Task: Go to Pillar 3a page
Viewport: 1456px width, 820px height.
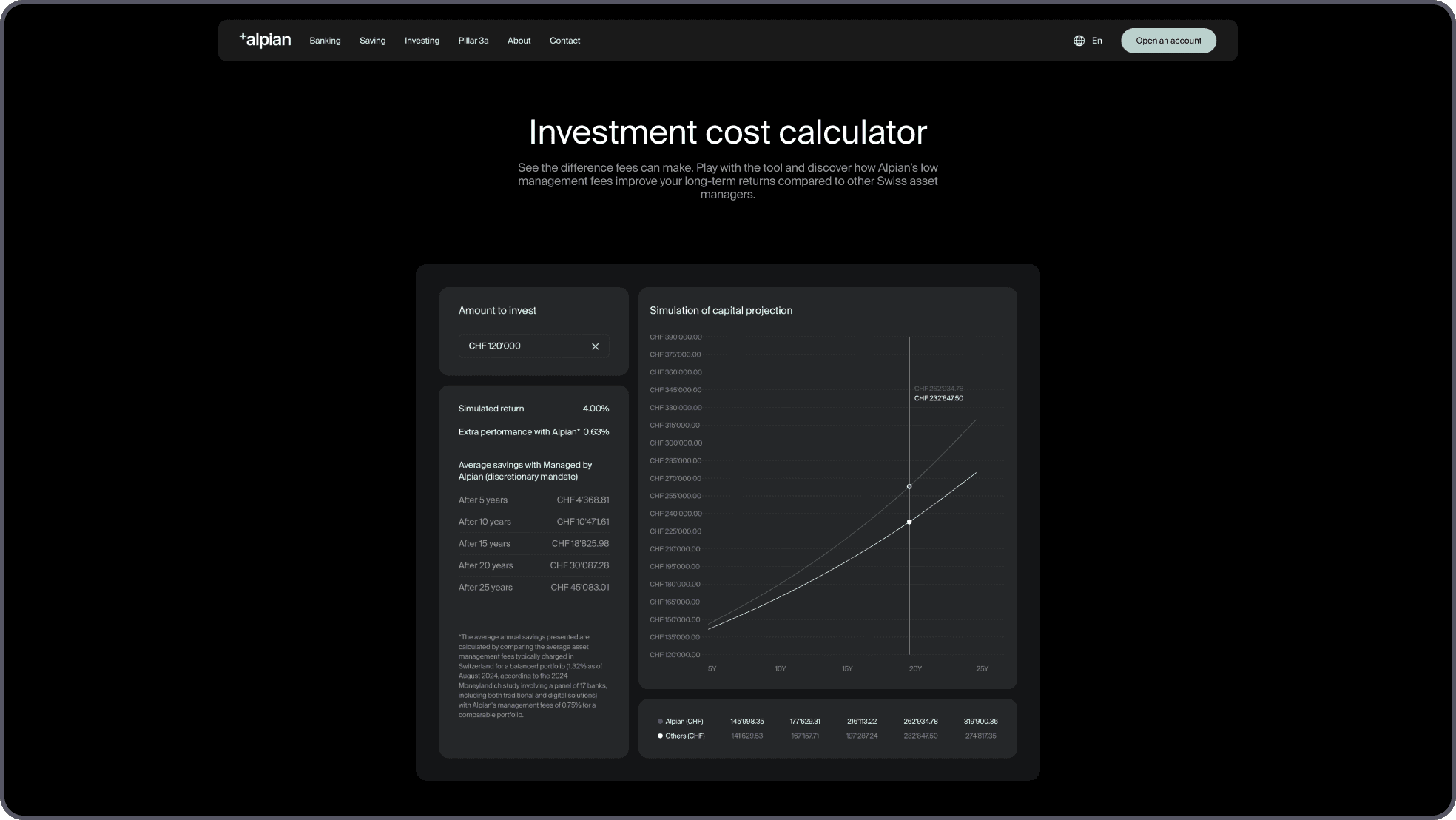Action: 473,41
